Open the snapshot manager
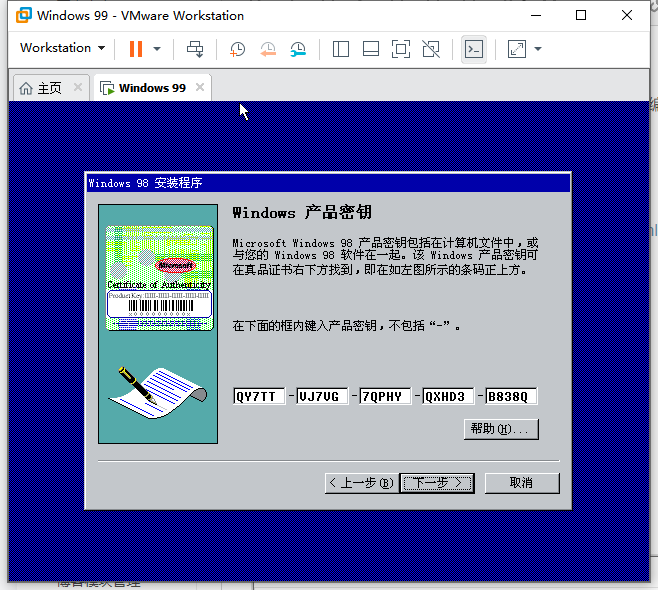This screenshot has height=590, width=658. pos(298,49)
